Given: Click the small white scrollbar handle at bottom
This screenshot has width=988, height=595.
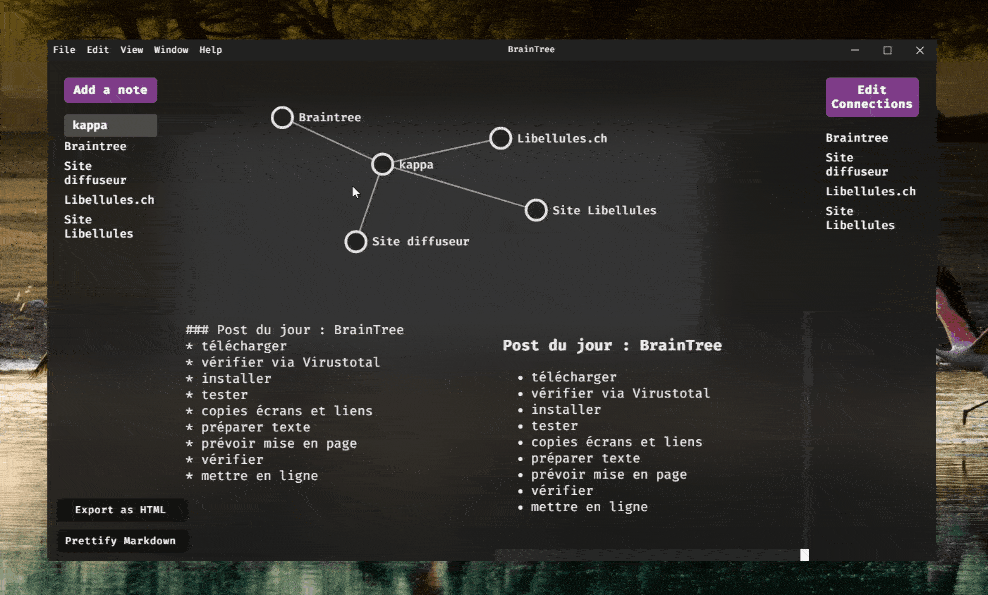Looking at the screenshot, I should [805, 555].
